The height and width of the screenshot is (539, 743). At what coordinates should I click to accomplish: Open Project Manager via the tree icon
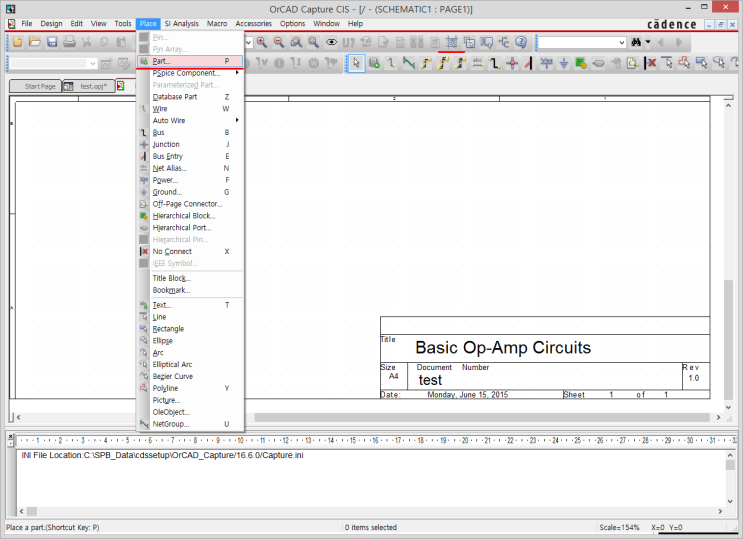coord(504,42)
